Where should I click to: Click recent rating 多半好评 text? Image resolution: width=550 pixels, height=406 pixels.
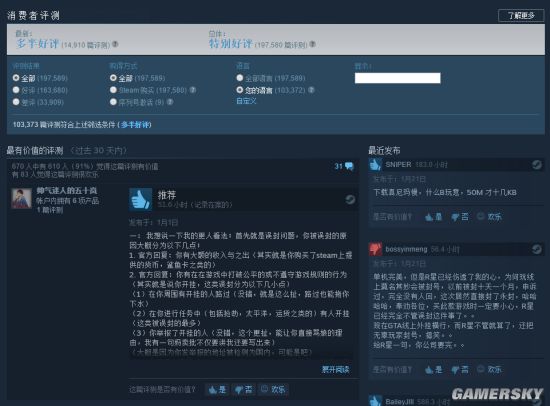pos(37,44)
